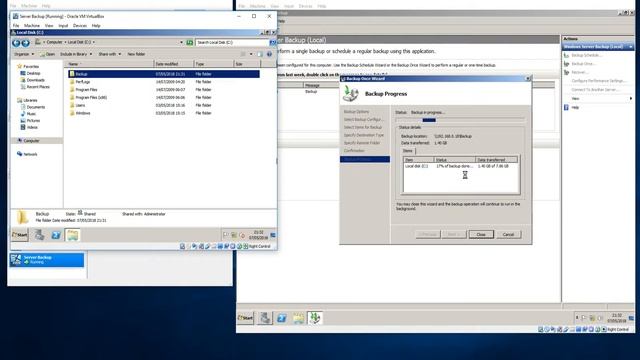Open Machine menu of Server Backup VirtualBox window
This screenshot has height=360, width=640.
32,25
